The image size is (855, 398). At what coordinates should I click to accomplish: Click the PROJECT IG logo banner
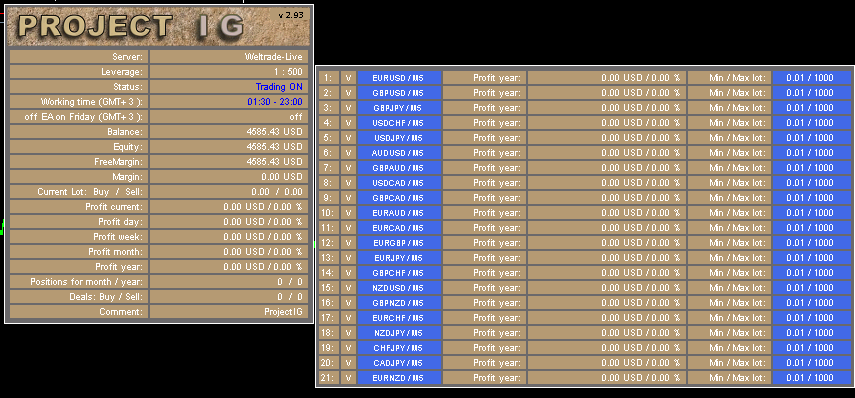click(x=159, y=26)
